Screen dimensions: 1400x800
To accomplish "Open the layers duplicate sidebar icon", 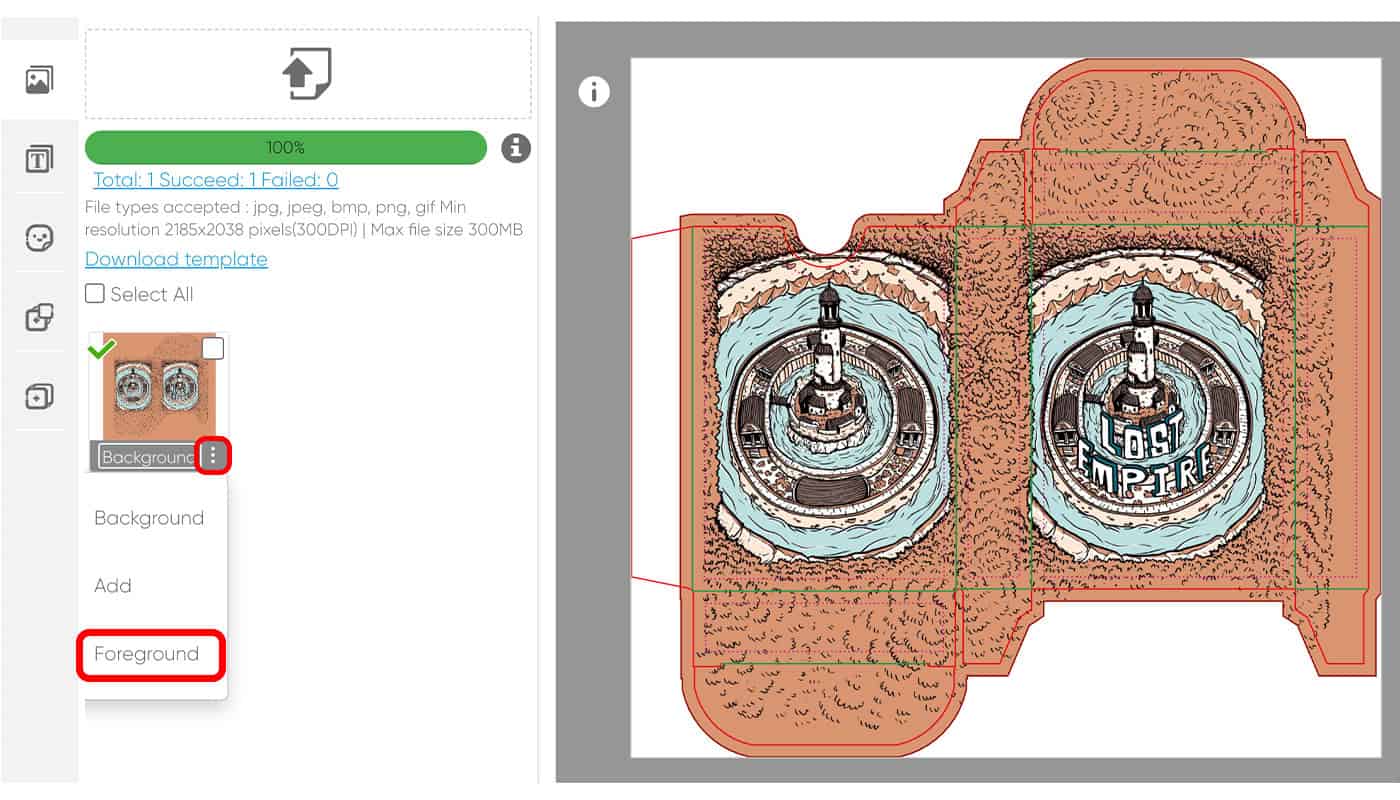I will (39, 397).
